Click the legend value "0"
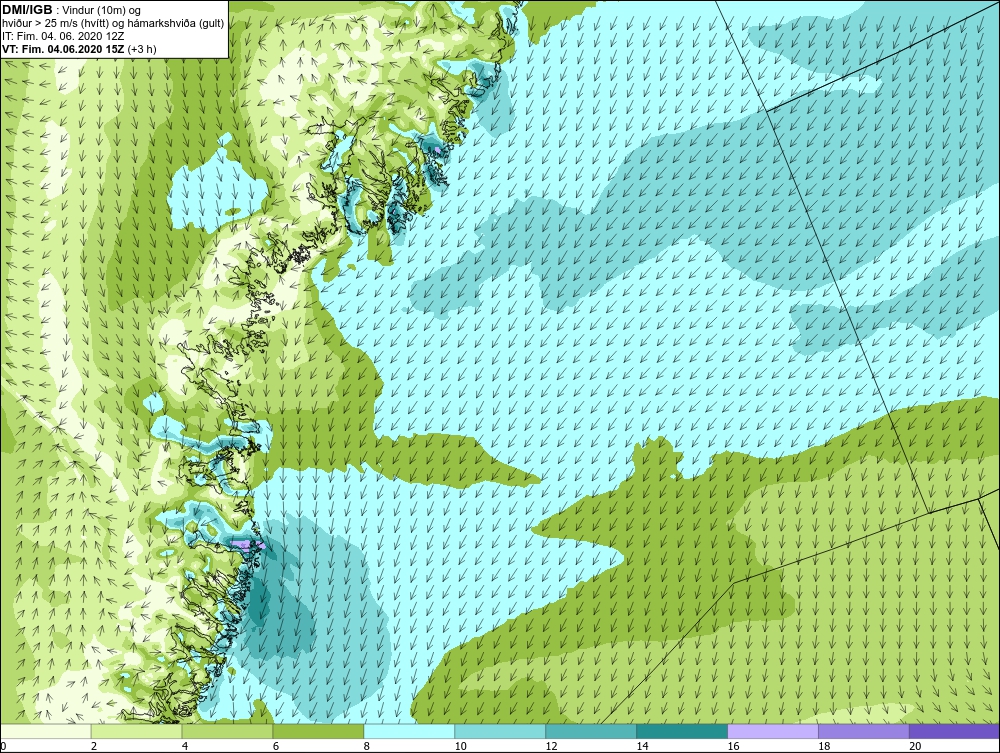The height and width of the screenshot is (753, 1000). [x=3, y=746]
